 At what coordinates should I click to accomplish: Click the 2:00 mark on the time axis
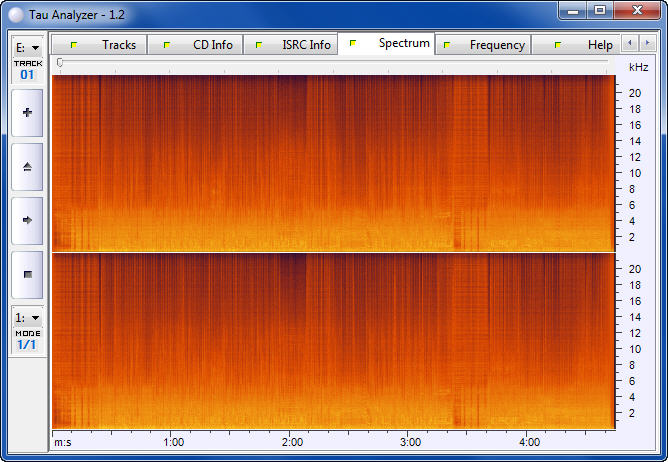292,441
